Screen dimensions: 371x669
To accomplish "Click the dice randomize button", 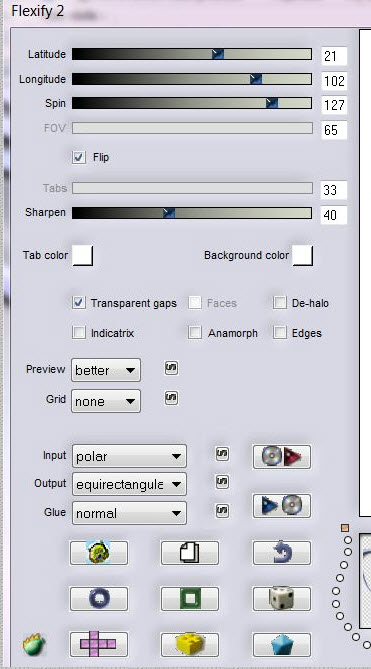I will [x=282, y=599].
